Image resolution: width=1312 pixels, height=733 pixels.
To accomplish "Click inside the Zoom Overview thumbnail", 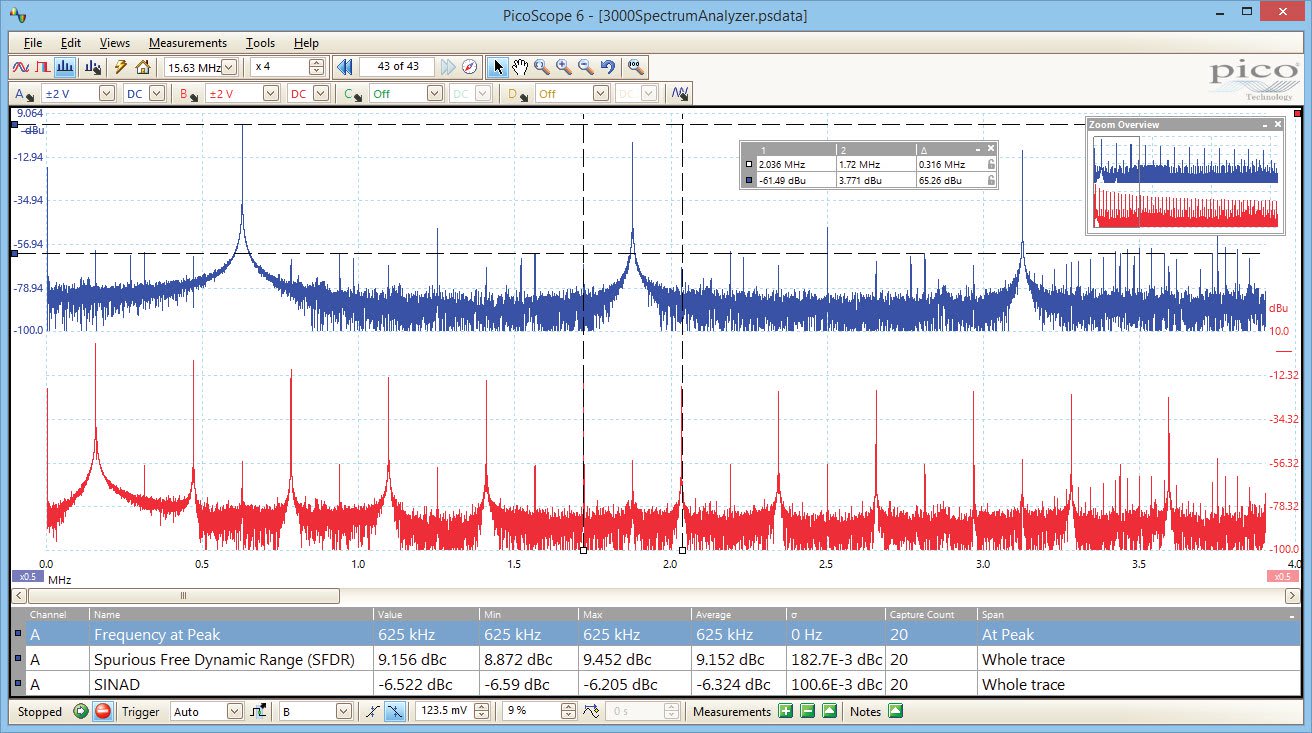I will tap(1185, 182).
